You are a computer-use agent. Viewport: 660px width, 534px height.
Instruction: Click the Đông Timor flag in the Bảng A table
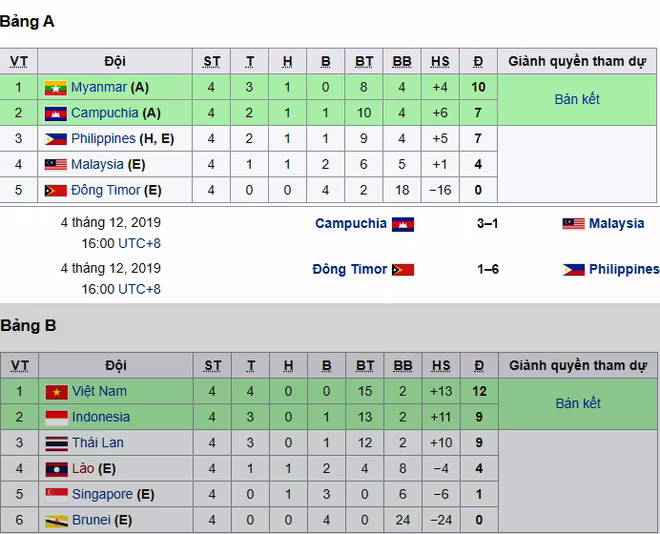coord(56,191)
